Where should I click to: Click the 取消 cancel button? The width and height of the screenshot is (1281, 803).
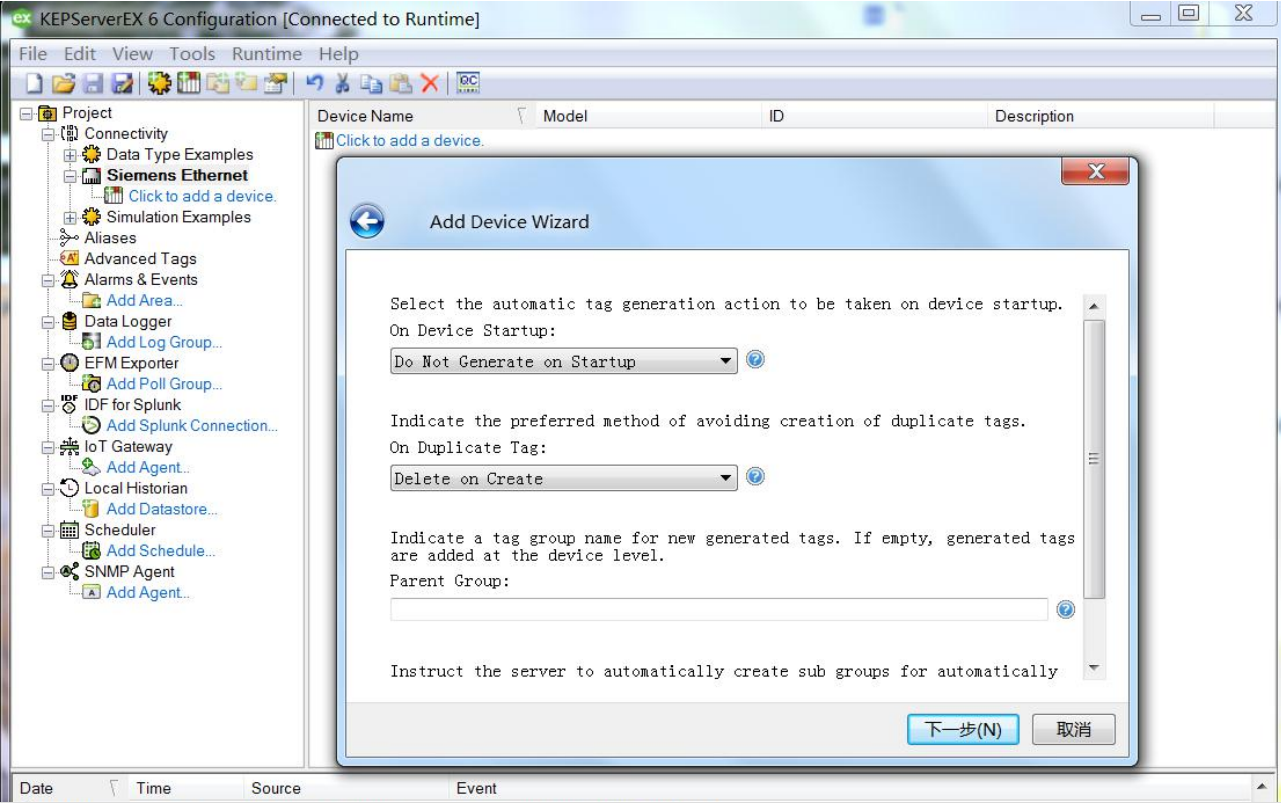(1074, 730)
